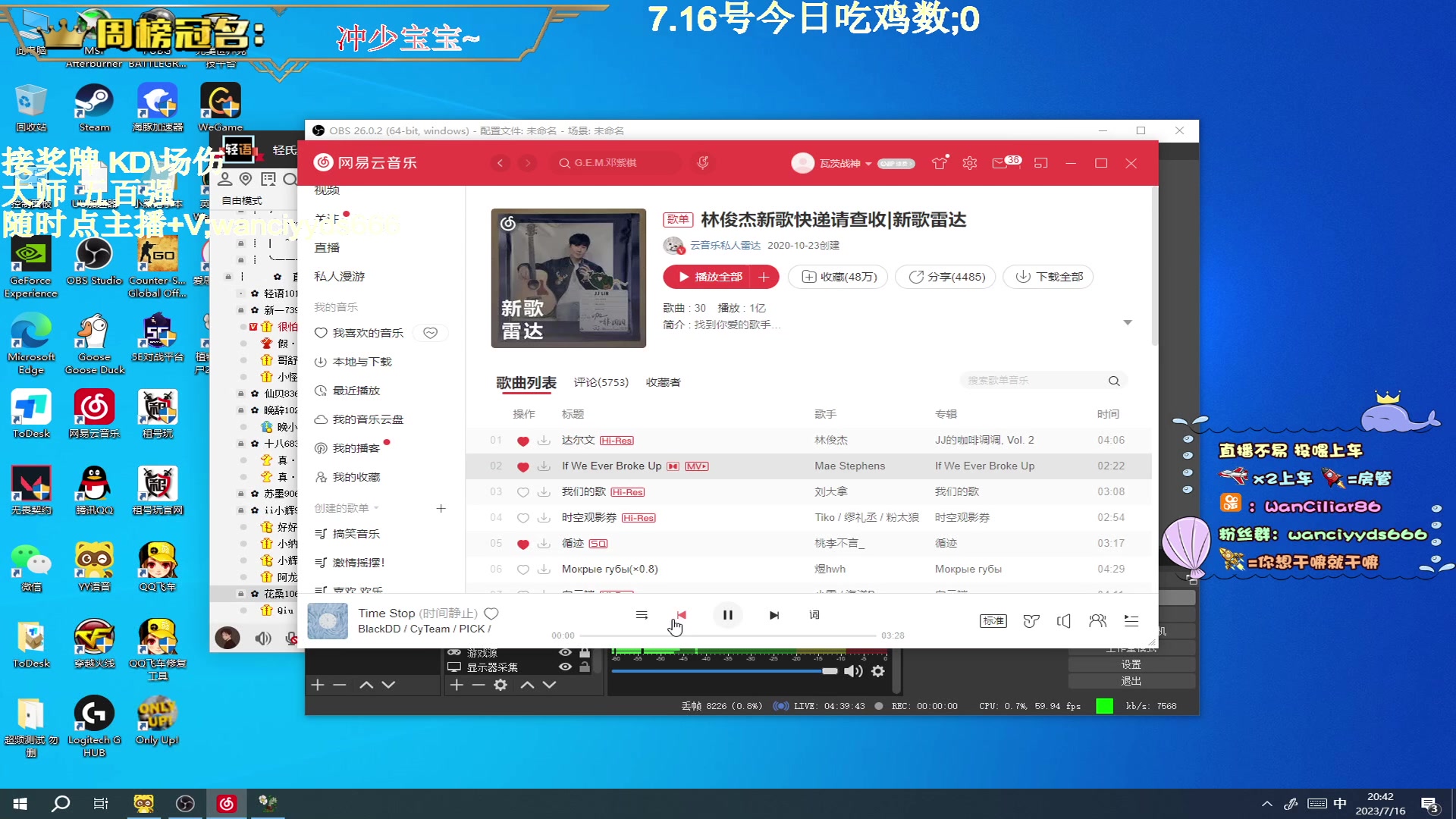Viewport: 1456px width, 819px height.
Task: Open NetEase Music settings gear
Action: [x=970, y=163]
